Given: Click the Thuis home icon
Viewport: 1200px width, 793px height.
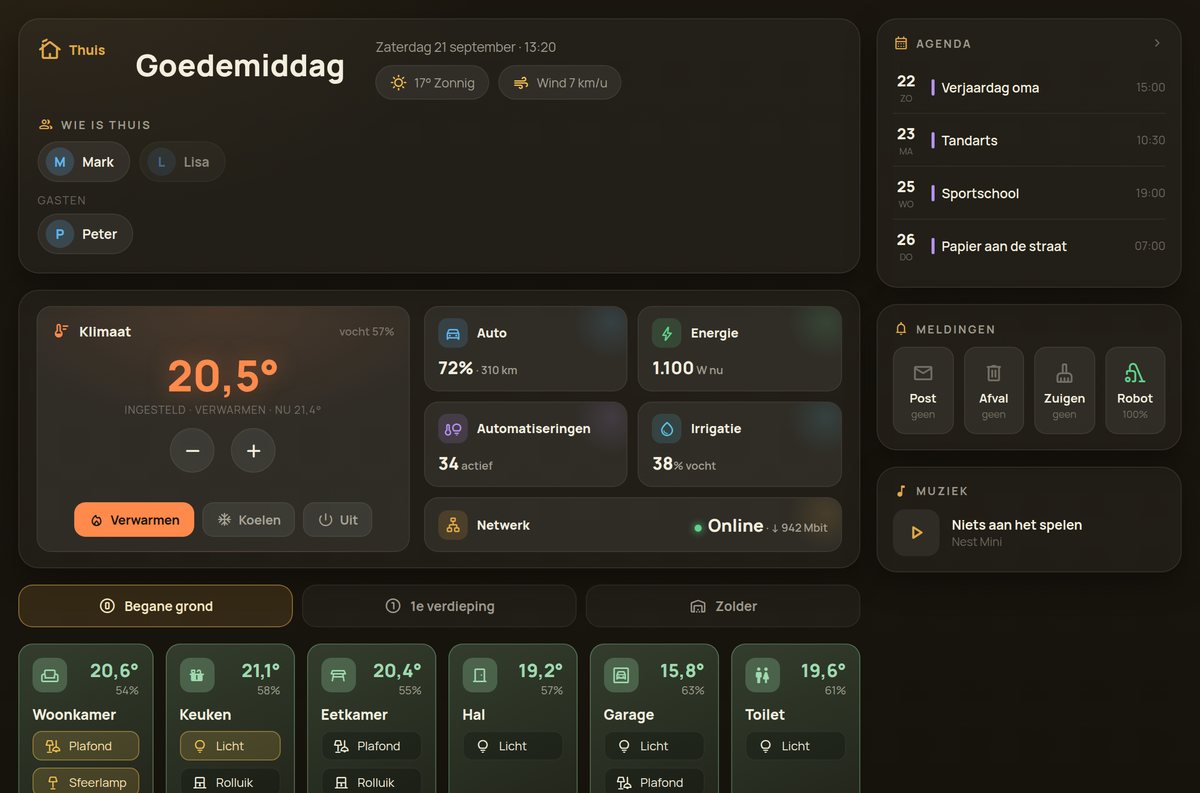Looking at the screenshot, I should tap(49, 49).
